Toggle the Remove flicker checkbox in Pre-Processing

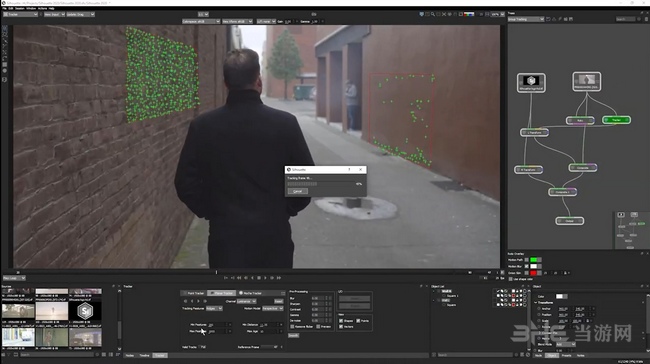coord(292,327)
